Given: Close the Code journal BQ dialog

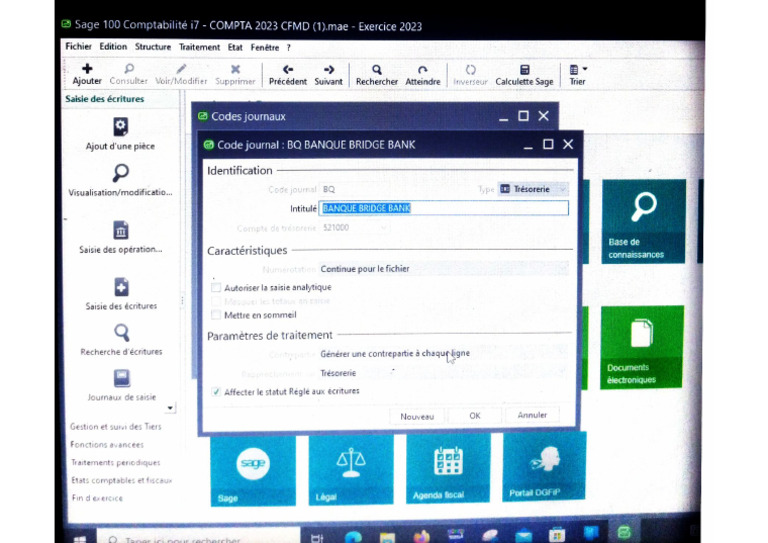Looking at the screenshot, I should (x=568, y=144).
